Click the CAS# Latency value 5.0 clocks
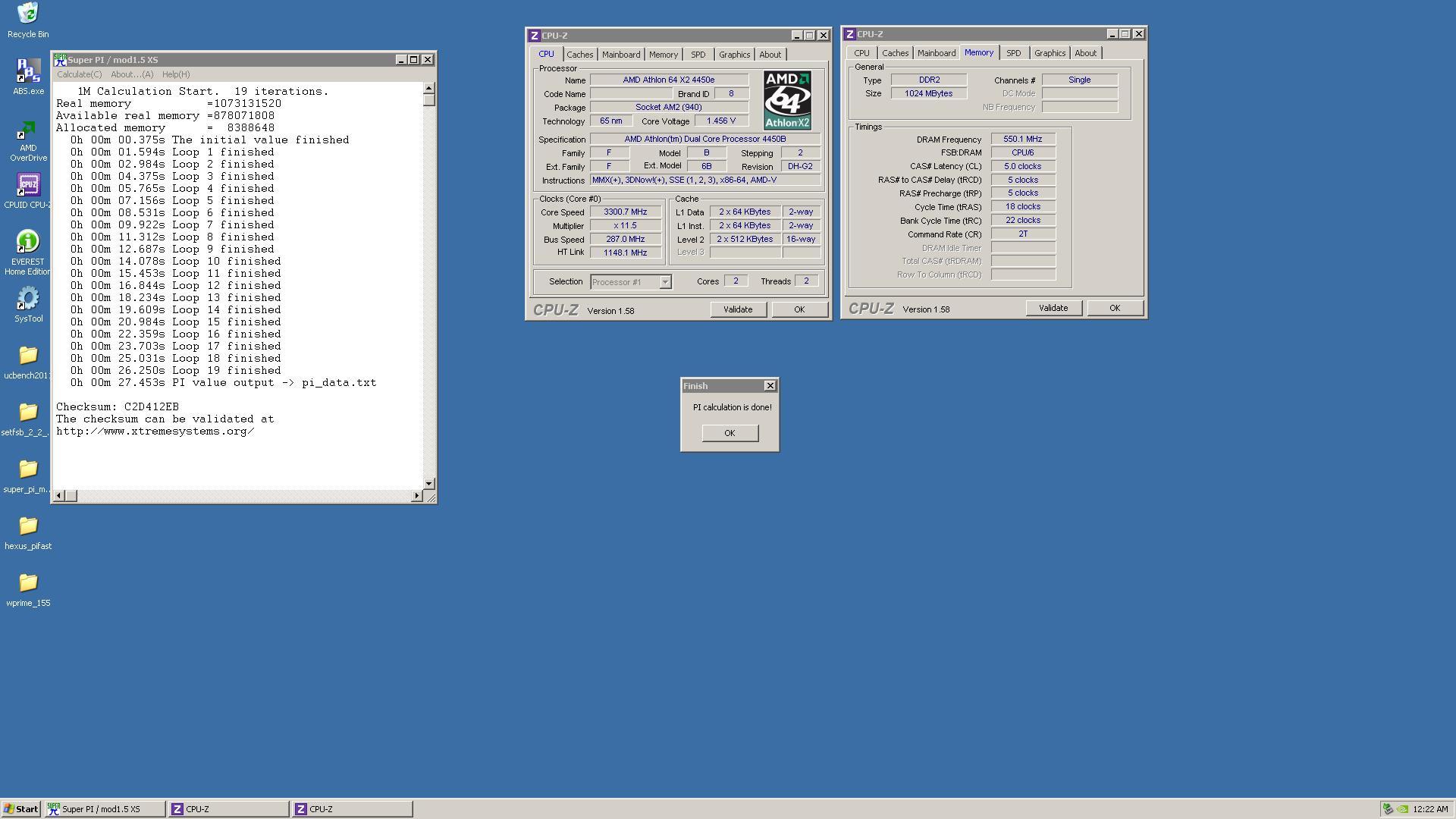Screen dimensions: 1456x819 (x=1023, y=167)
